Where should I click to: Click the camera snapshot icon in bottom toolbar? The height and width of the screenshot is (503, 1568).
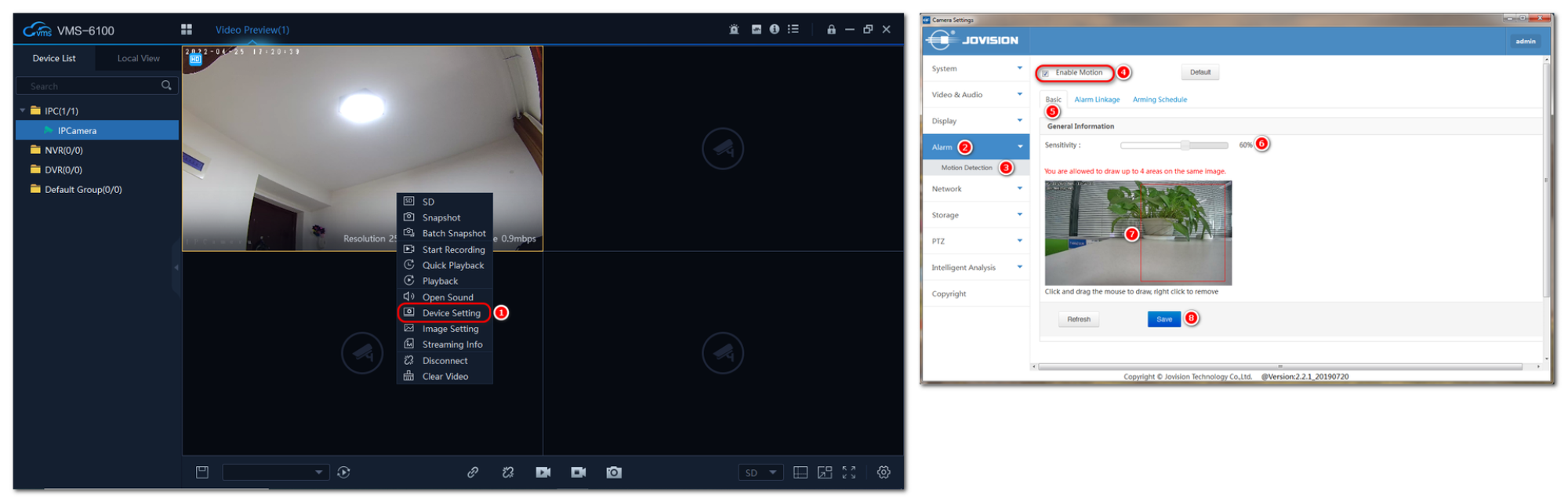pyautogui.click(x=614, y=472)
